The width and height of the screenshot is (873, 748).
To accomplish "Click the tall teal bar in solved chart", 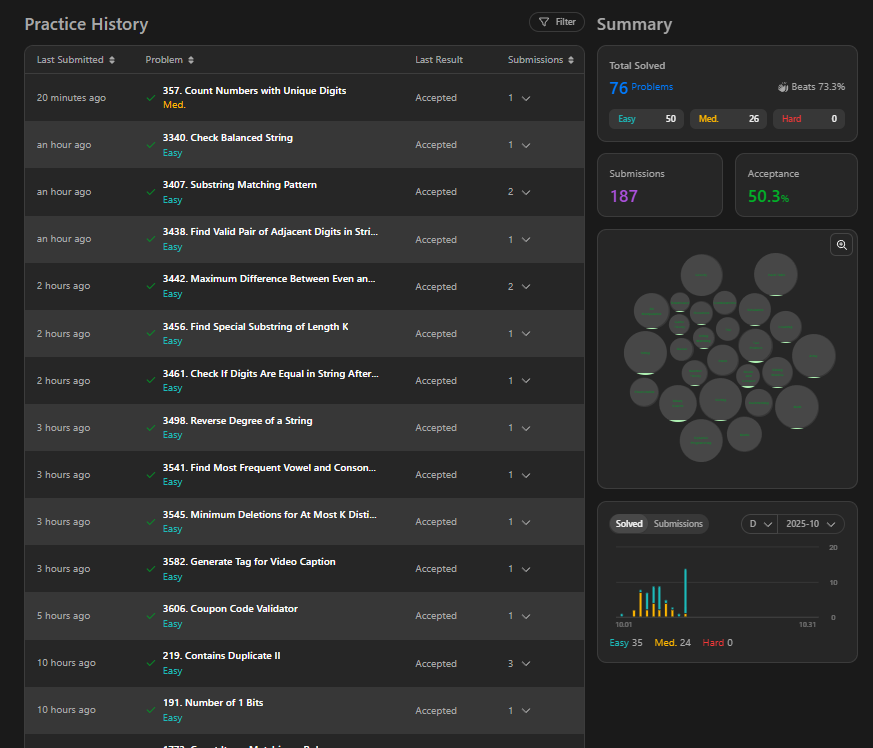I will pyautogui.click(x=685, y=593).
